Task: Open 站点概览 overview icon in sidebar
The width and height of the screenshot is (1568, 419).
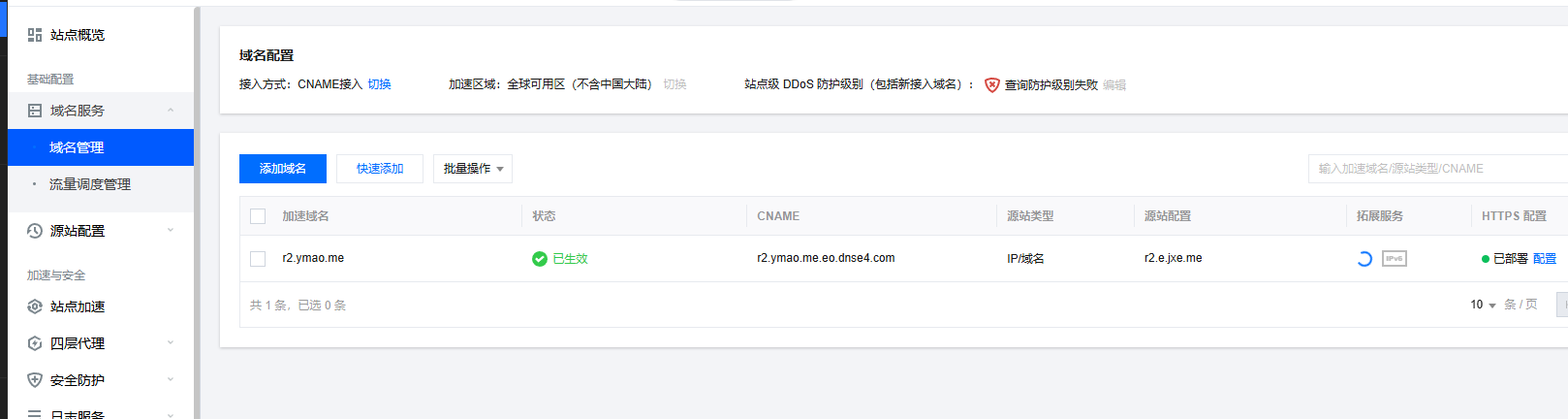Action: 35,35
